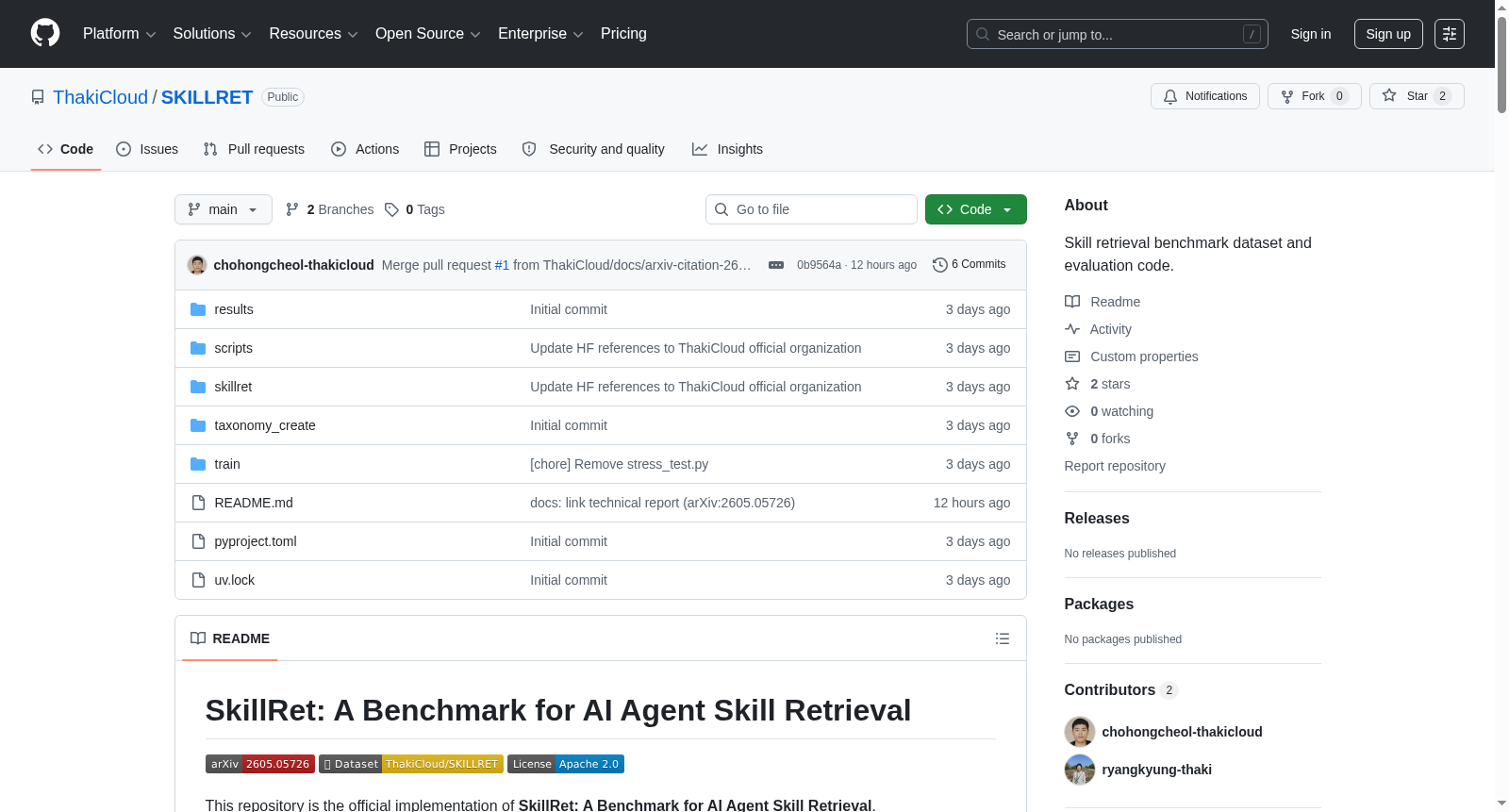The image size is (1509, 812).
Task: Click the uv.lock file icon
Action: 198,580
